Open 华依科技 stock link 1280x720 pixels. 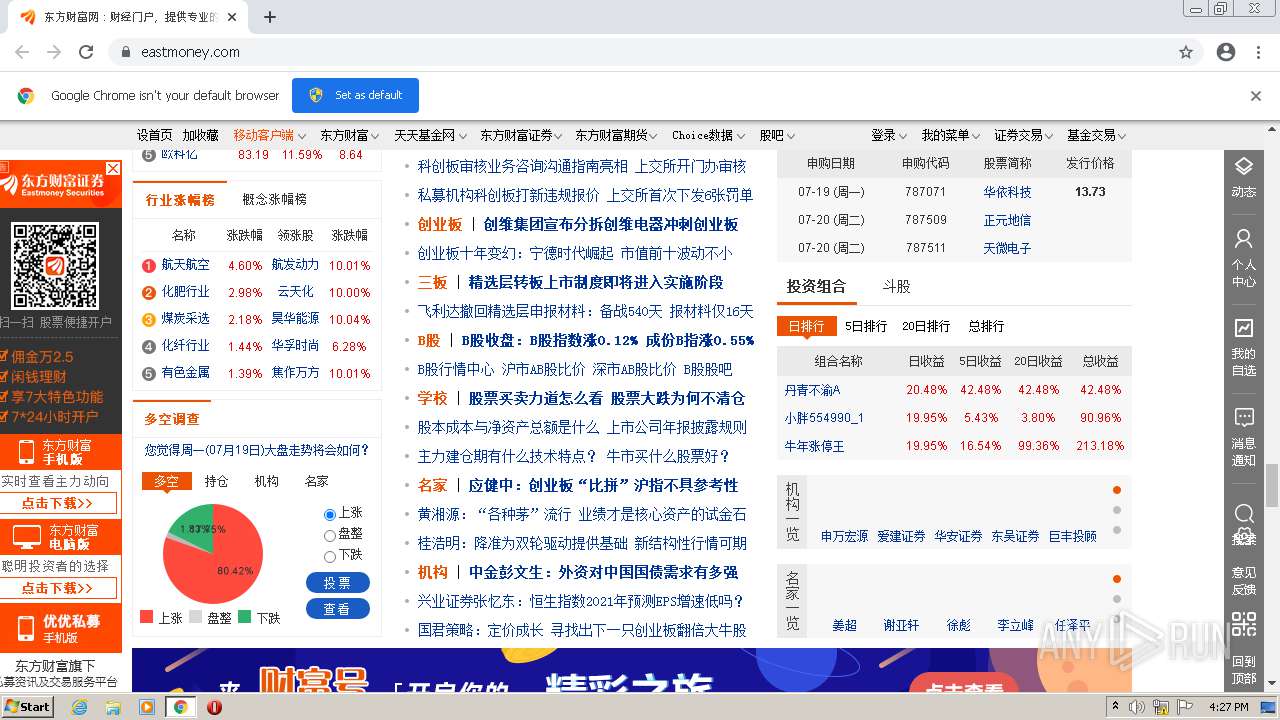(1007, 191)
